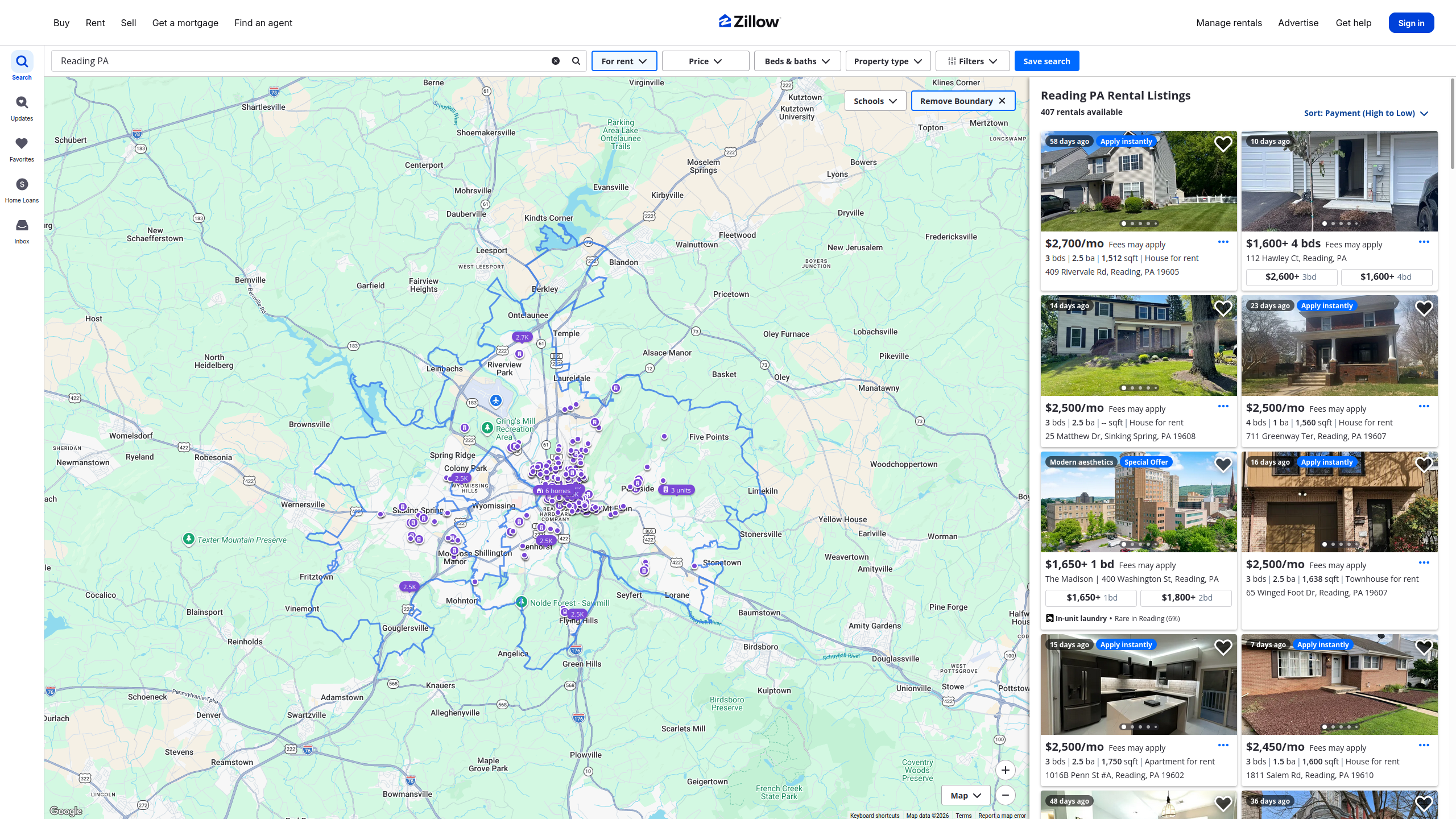
Task: Open the Price filter dropdown
Action: [x=705, y=61]
